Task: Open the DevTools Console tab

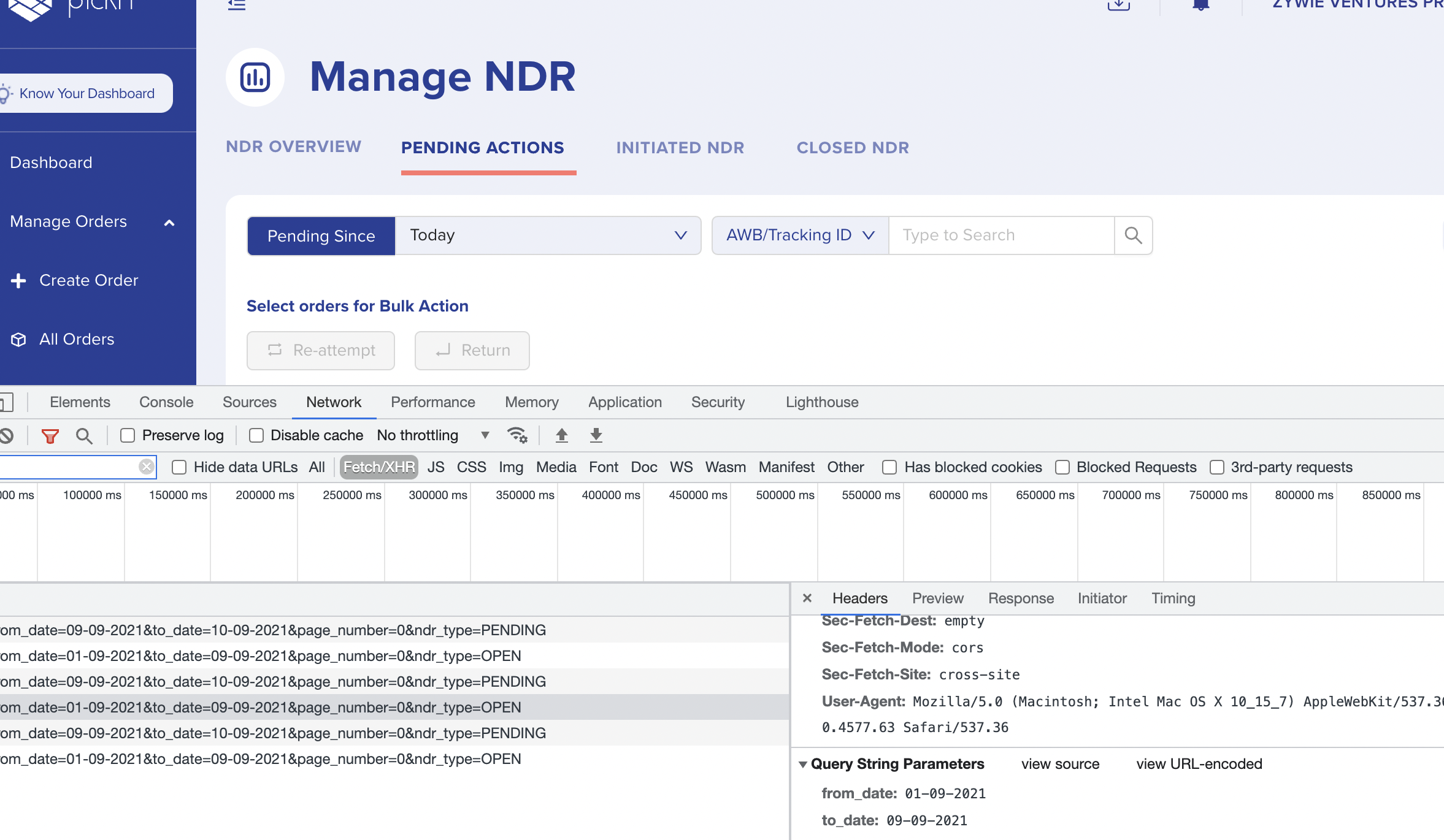Action: [166, 402]
